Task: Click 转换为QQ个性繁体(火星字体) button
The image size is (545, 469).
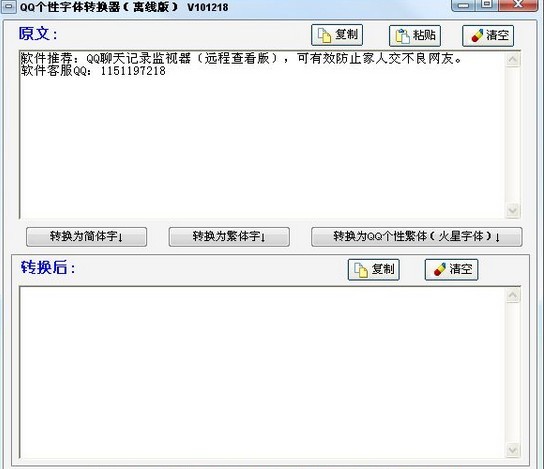Action: pyautogui.click(x=416, y=237)
